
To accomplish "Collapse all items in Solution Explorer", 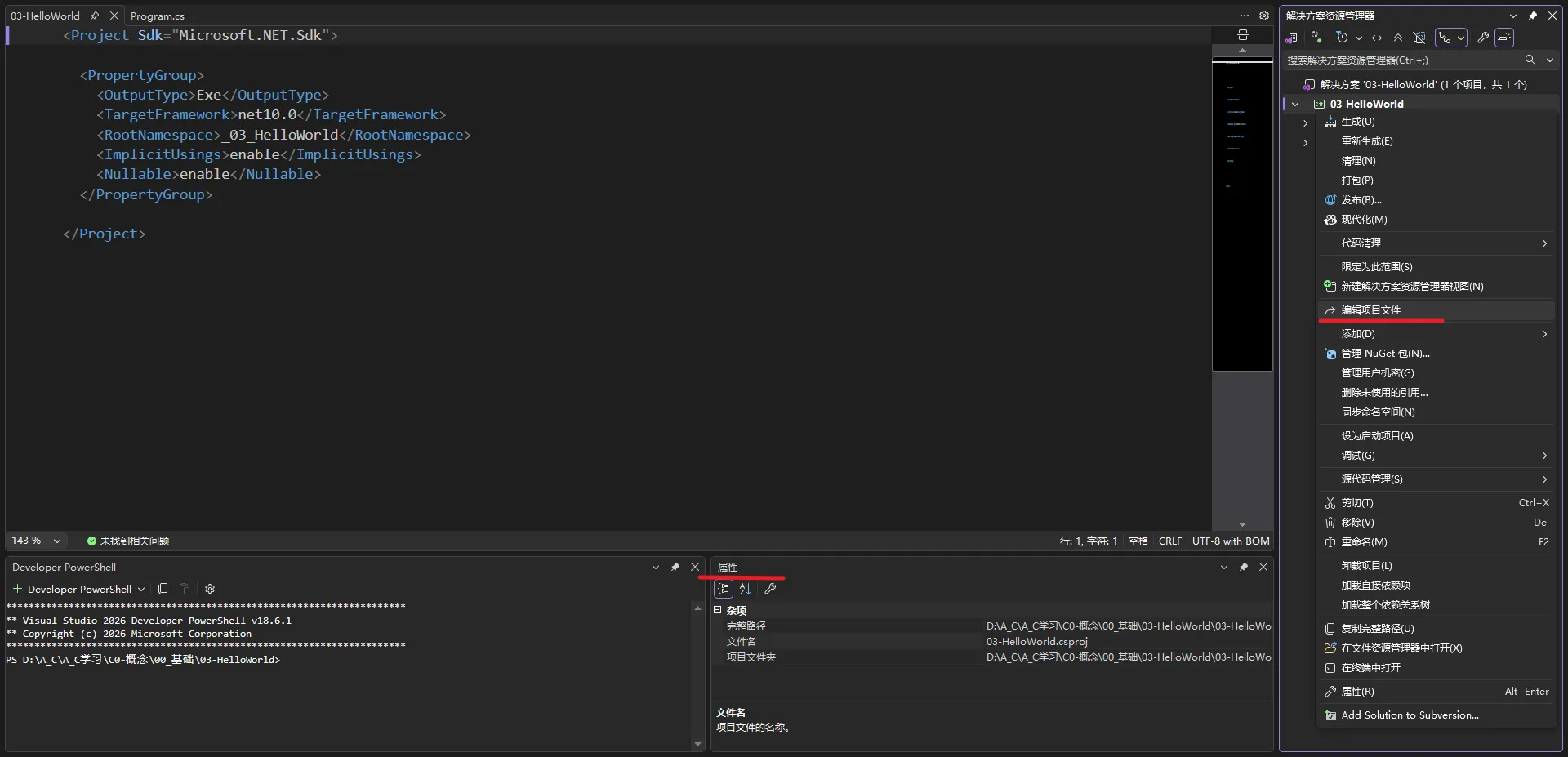I will [1398, 38].
